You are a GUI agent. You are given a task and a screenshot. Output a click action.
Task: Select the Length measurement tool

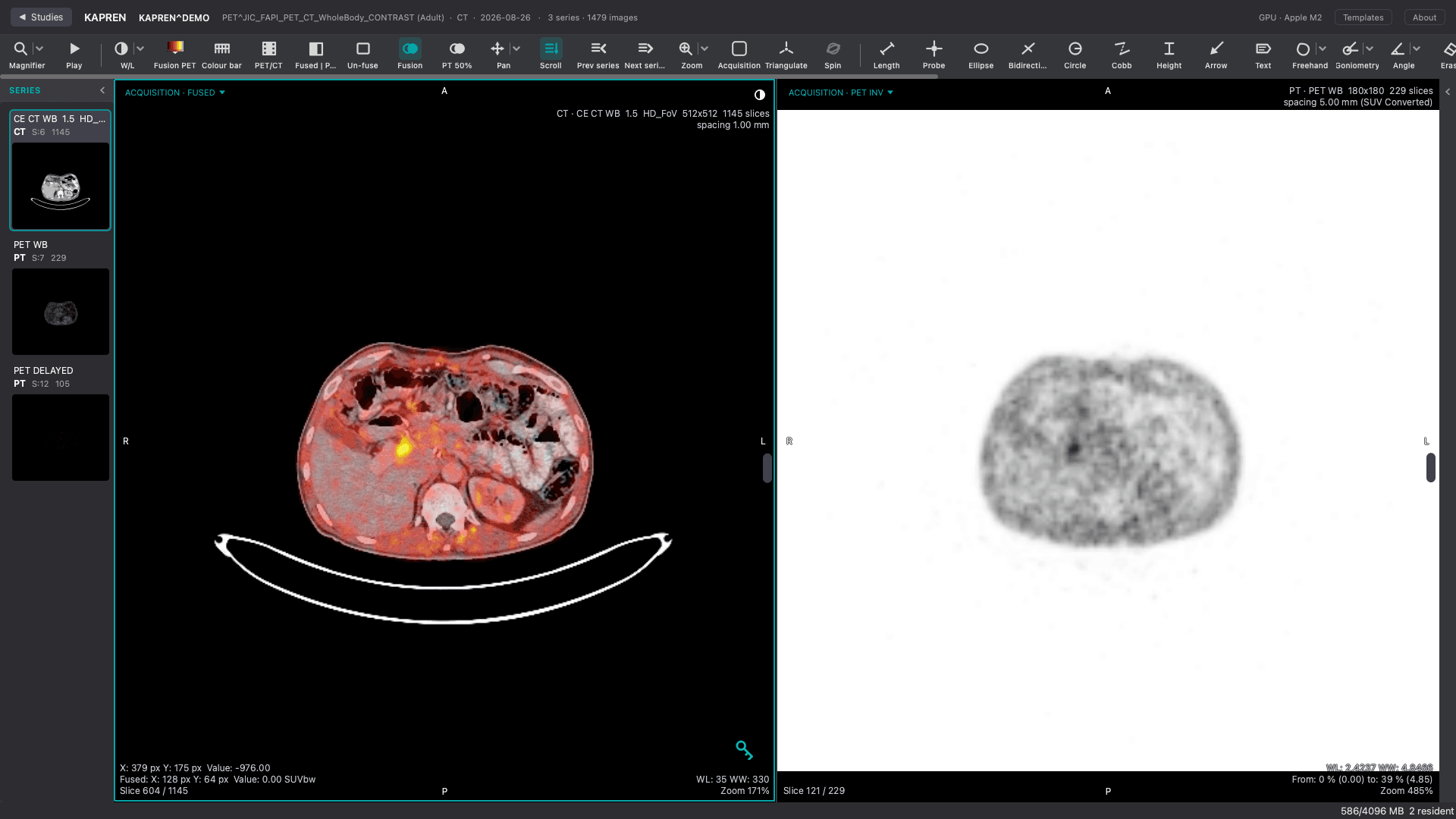tap(886, 55)
